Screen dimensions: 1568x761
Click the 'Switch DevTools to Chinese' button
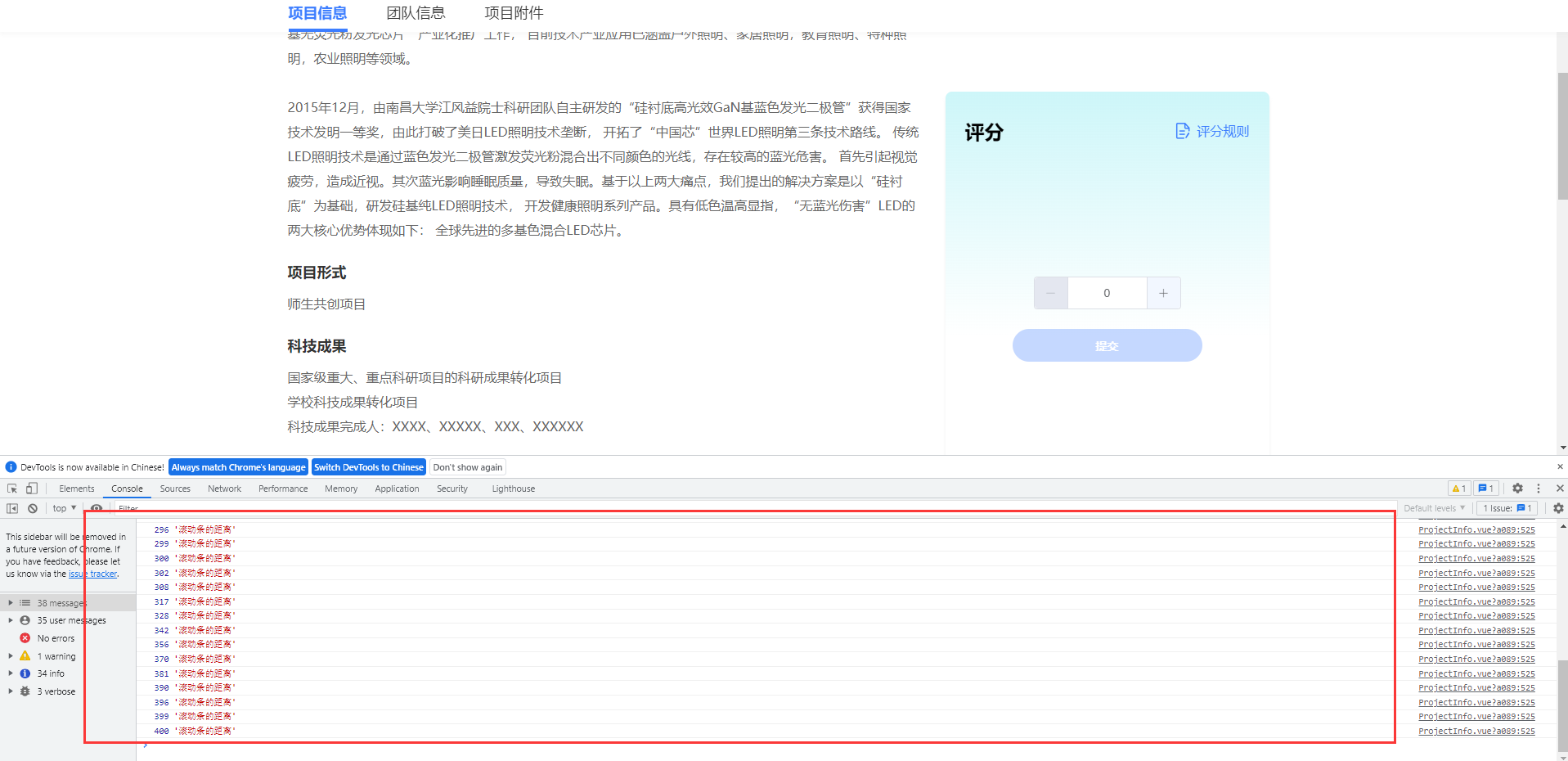[x=368, y=466]
